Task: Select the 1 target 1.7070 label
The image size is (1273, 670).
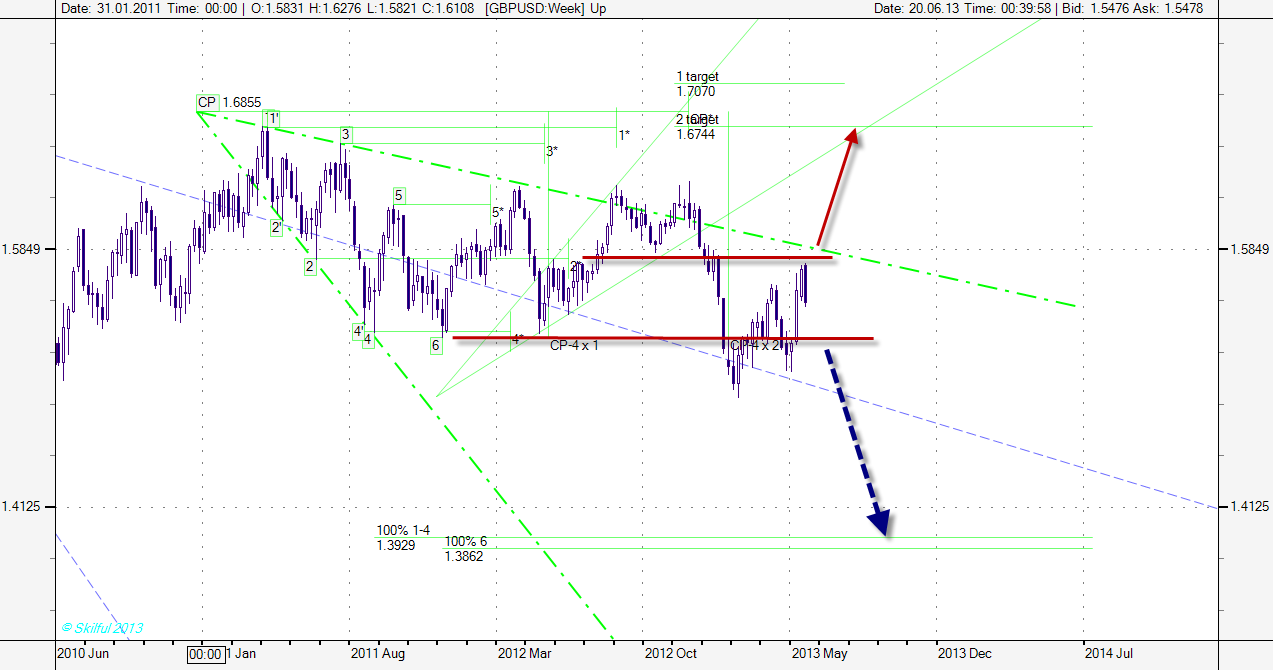Action: click(697, 84)
